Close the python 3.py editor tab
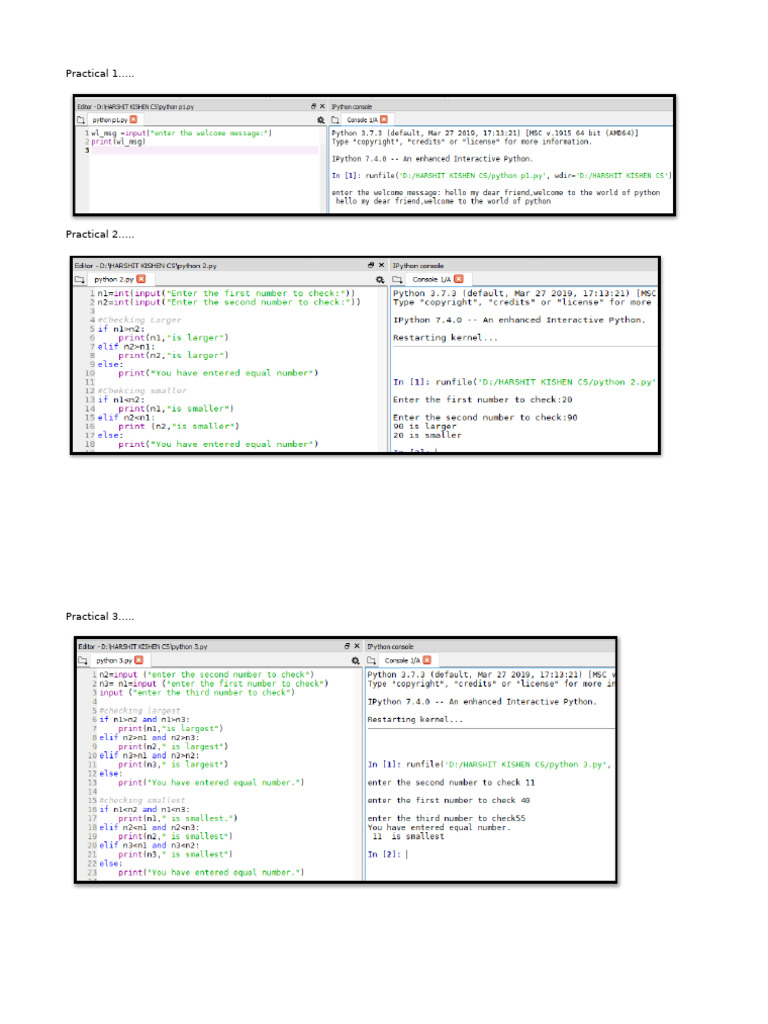Screen dimensions: 768x1024 138,660
